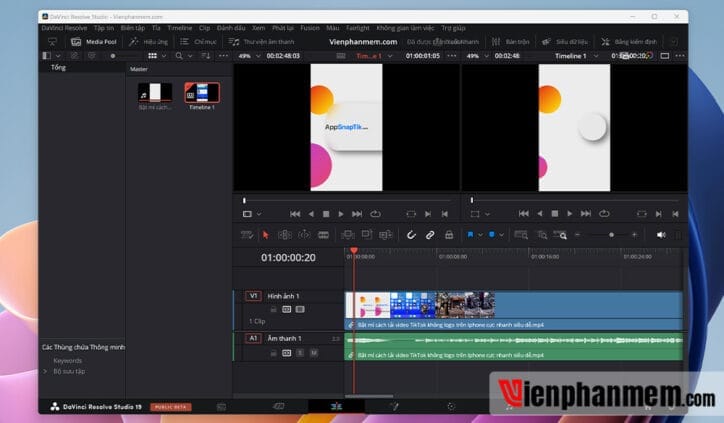Open the Cut page icon at bottom
The image size is (724, 423).
[278, 406]
